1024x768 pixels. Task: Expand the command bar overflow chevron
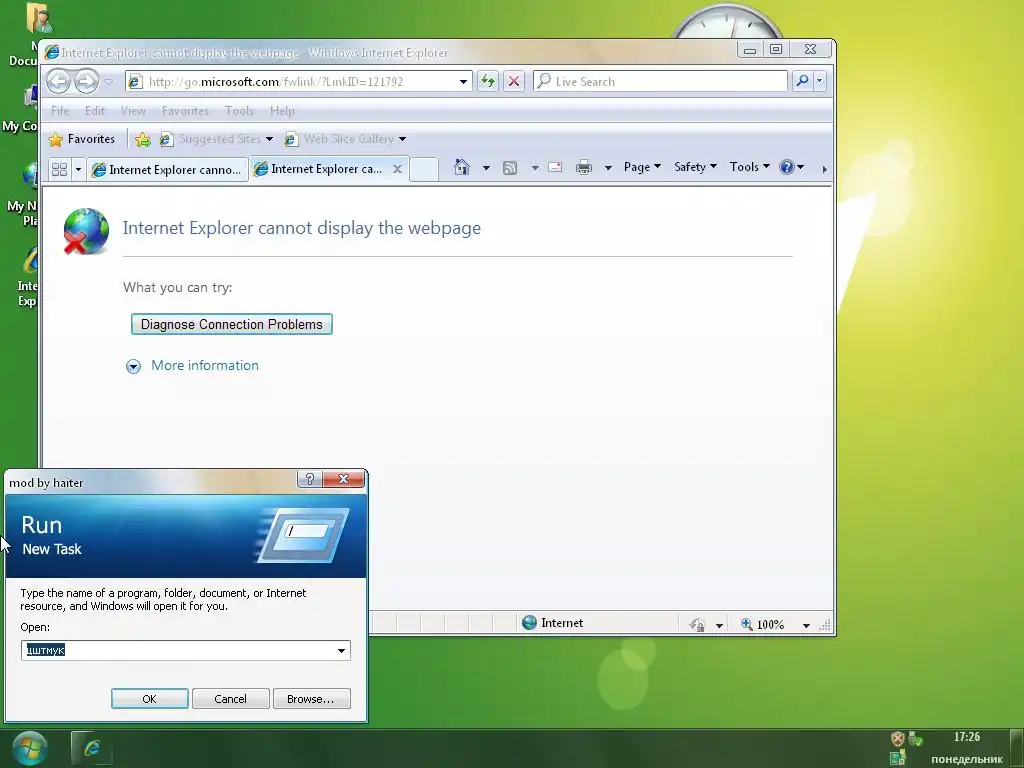824,169
